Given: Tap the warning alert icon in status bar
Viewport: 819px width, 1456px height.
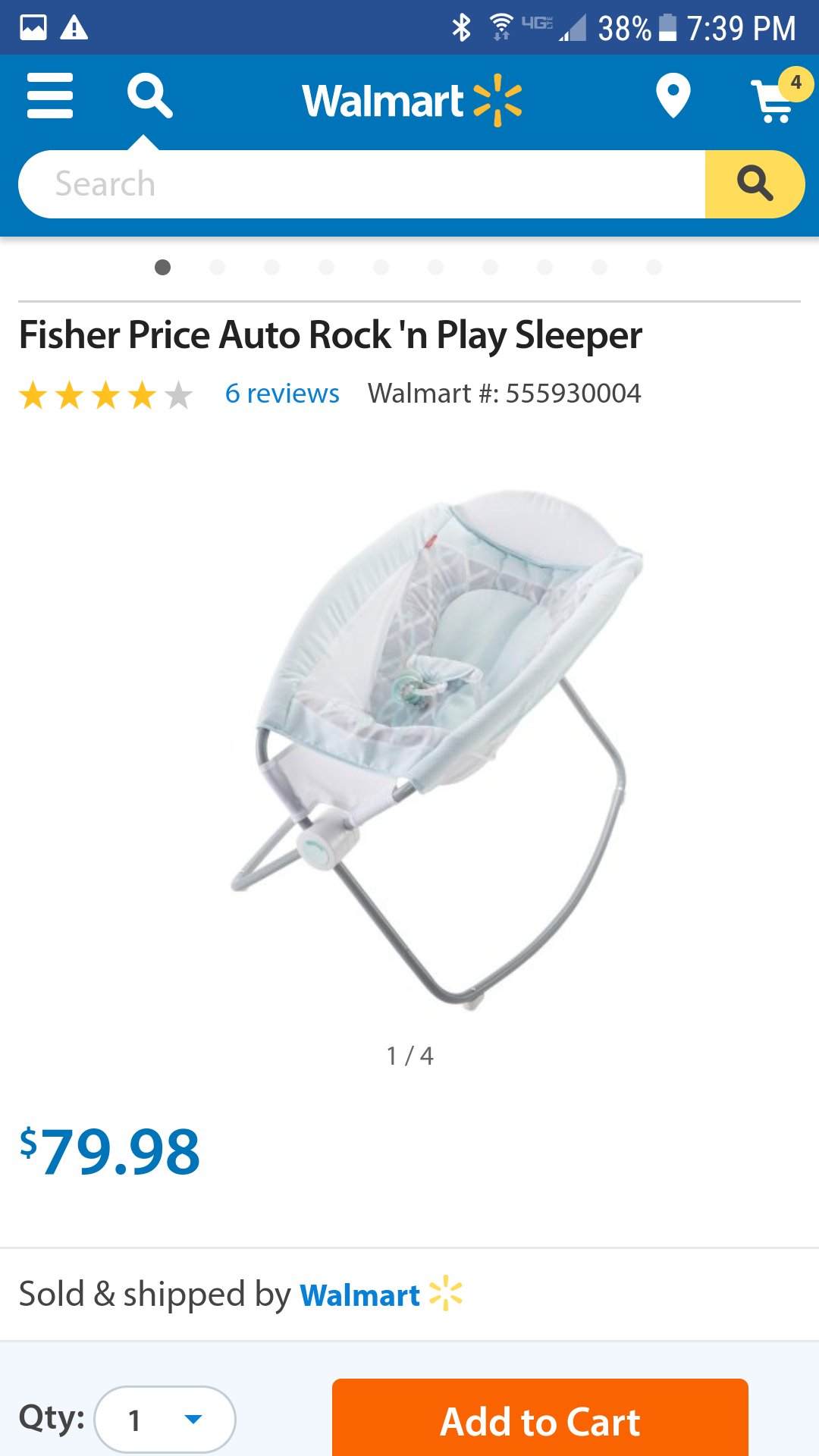Looking at the screenshot, I should pyautogui.click(x=74, y=27).
